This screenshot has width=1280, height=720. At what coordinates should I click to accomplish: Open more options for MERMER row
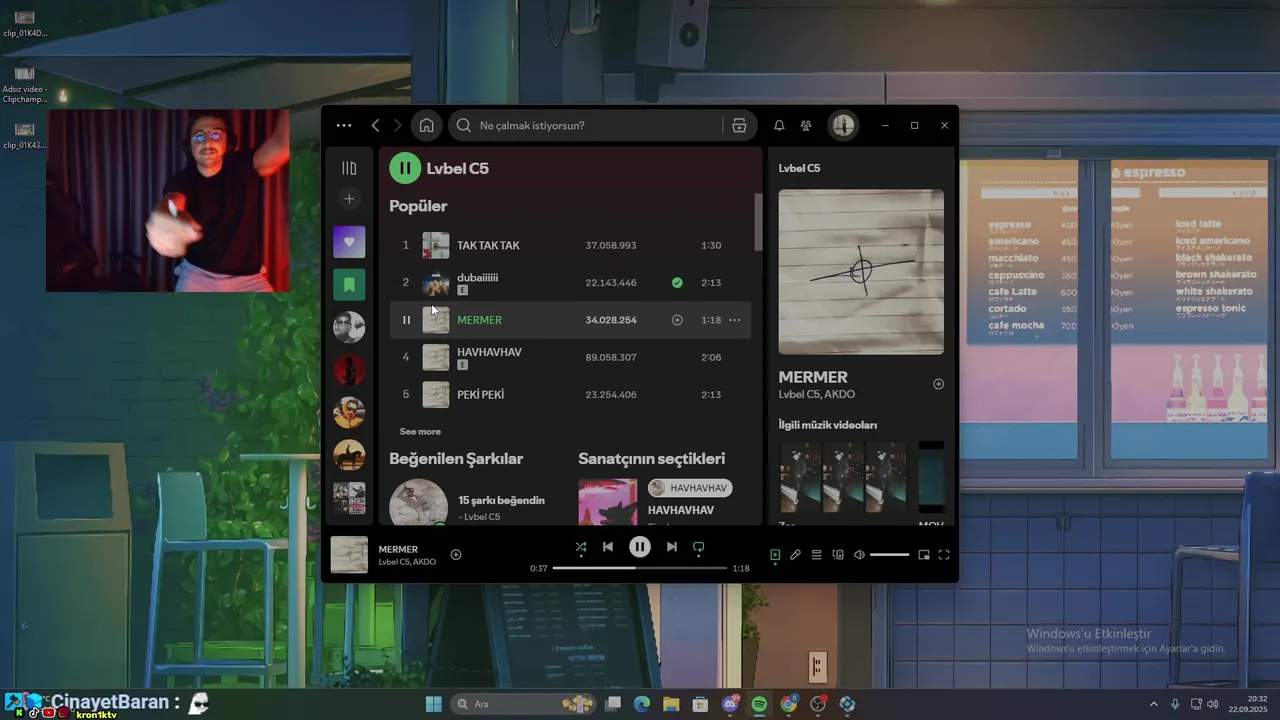point(735,320)
